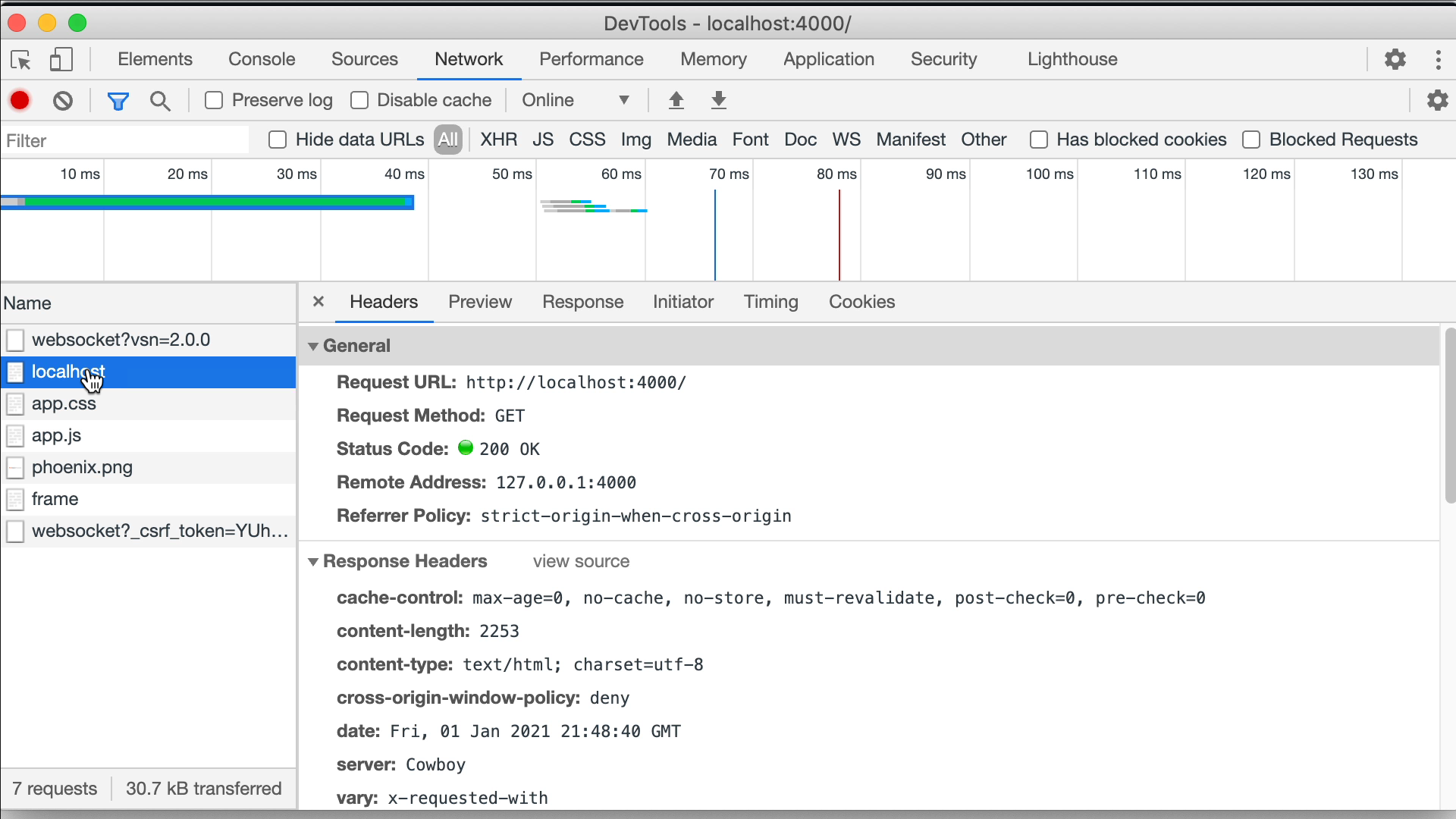Viewport: 1456px width, 819px height.
Task: Enable the Disable cache checkbox
Action: point(360,99)
